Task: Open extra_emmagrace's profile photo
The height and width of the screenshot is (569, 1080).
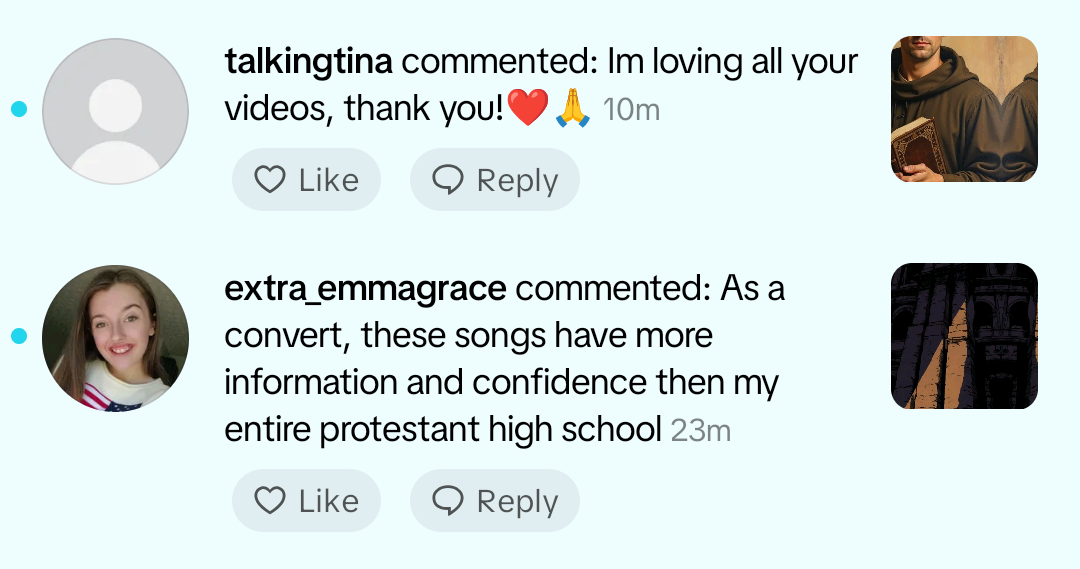Action: [116, 337]
